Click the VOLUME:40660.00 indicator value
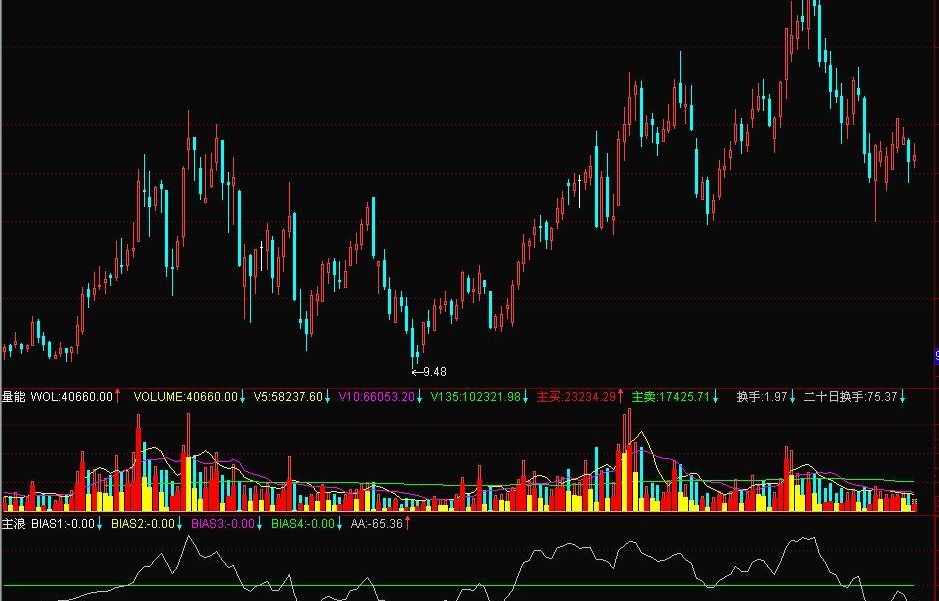 coord(186,396)
